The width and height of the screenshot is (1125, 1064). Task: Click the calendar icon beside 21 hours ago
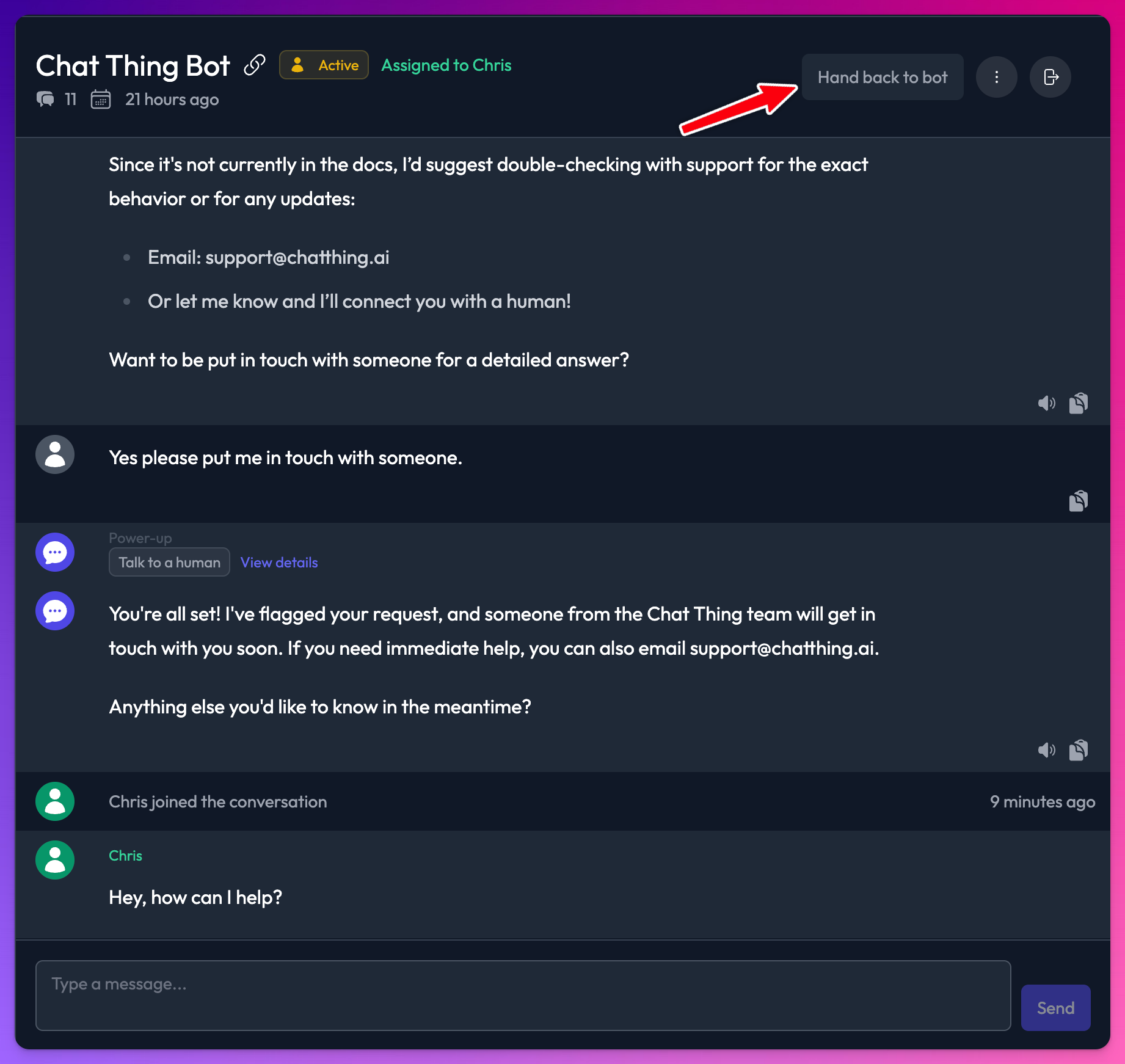pyautogui.click(x=101, y=99)
